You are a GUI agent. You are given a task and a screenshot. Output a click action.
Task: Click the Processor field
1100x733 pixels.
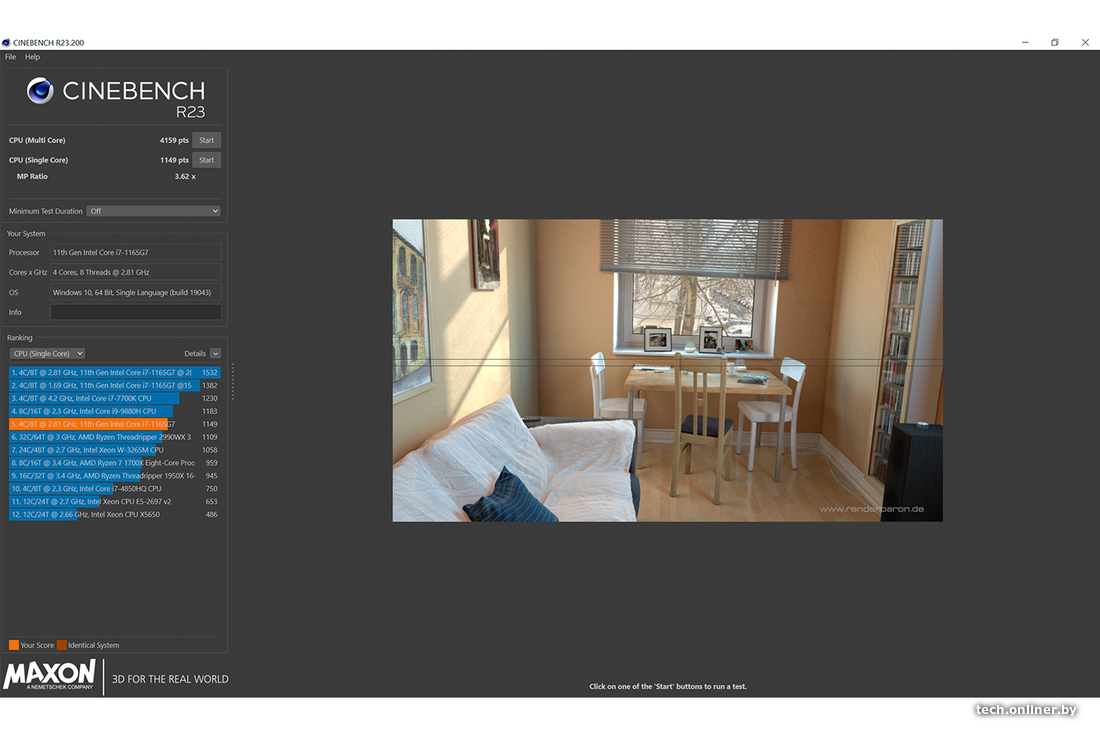[135, 253]
